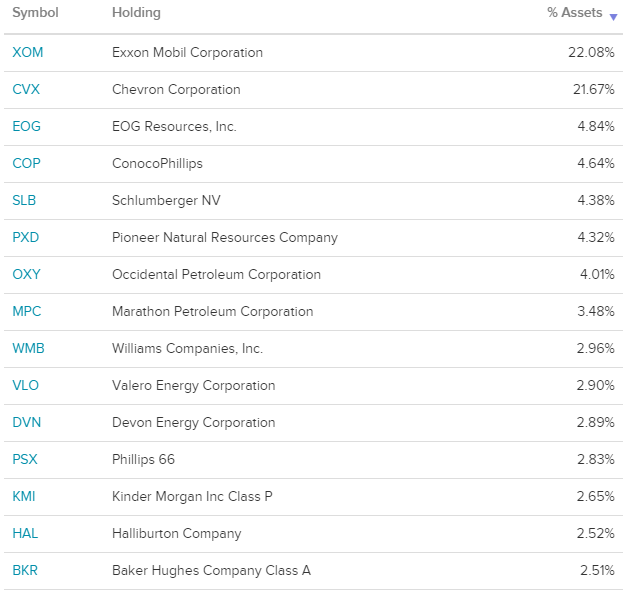
Task: Open the BKR ticker link
Action: pyautogui.click(x=25, y=570)
